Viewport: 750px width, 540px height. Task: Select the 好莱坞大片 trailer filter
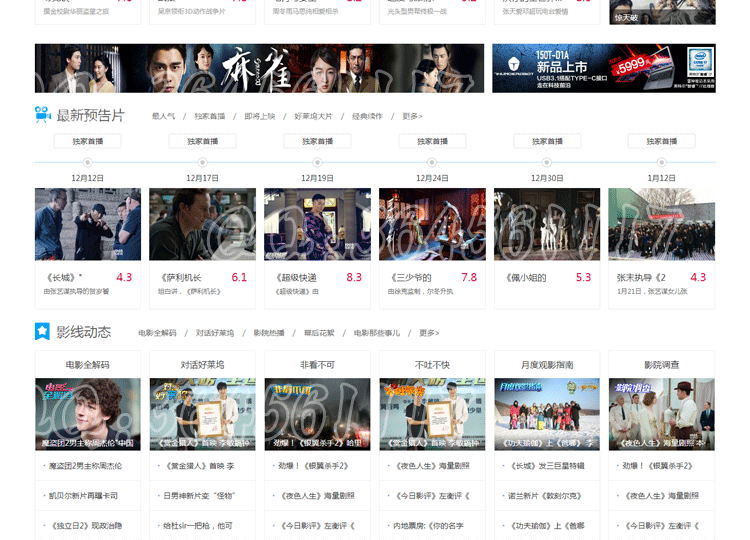click(x=313, y=116)
